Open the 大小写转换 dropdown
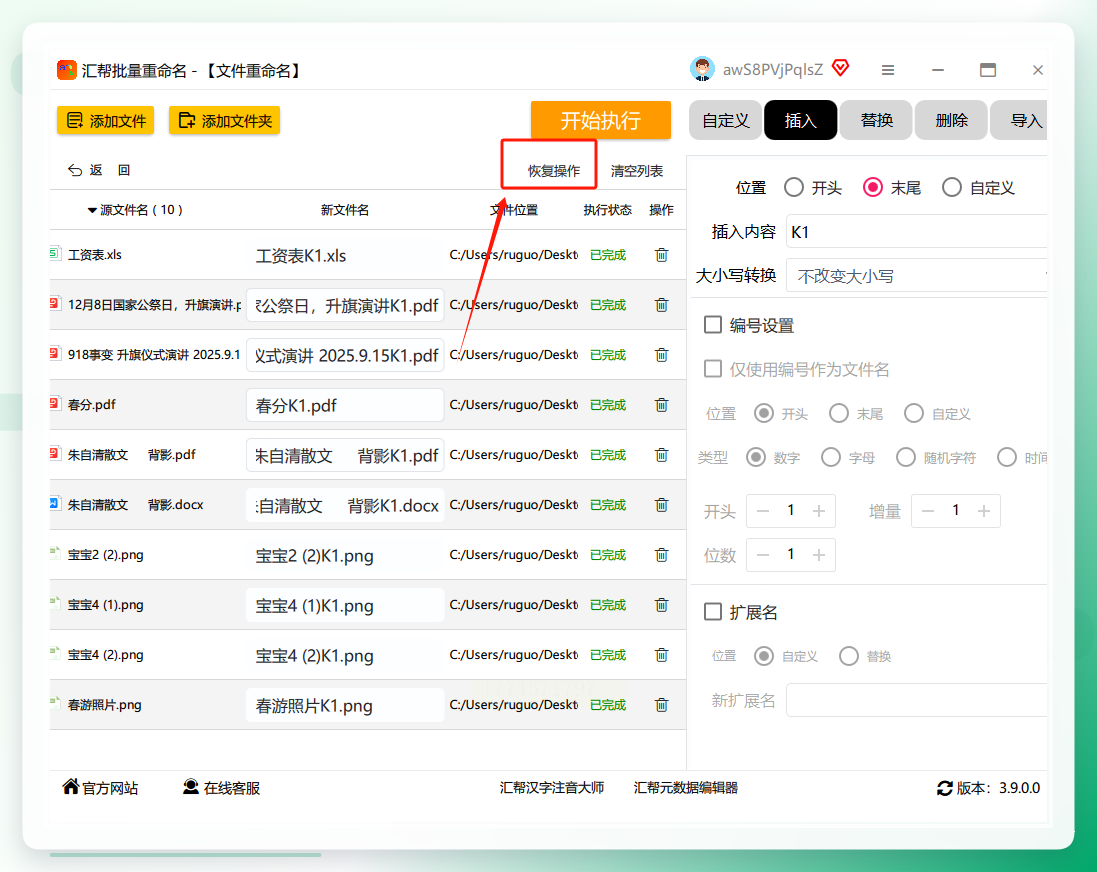 point(916,276)
